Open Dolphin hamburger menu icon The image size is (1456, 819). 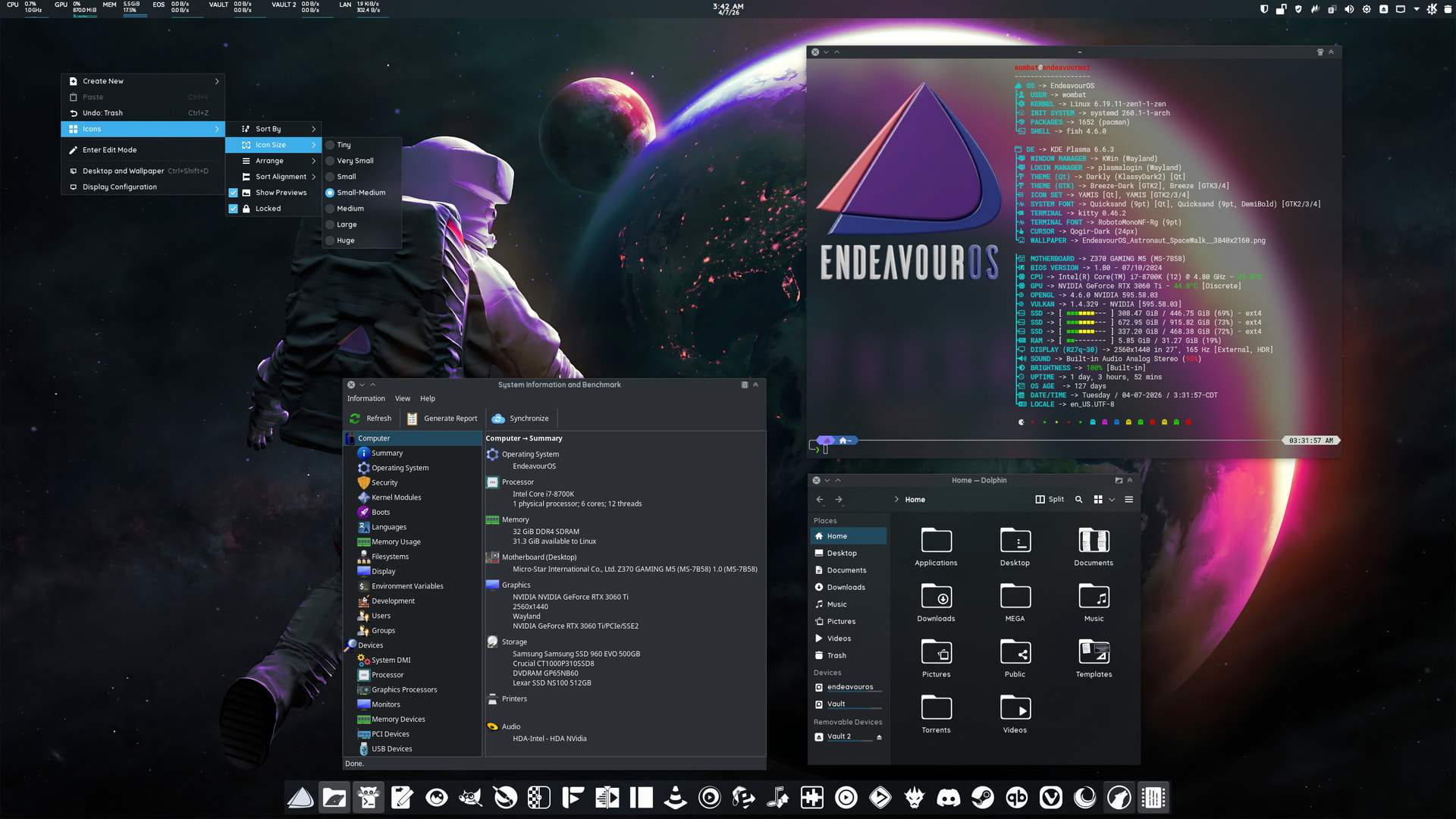[1128, 499]
